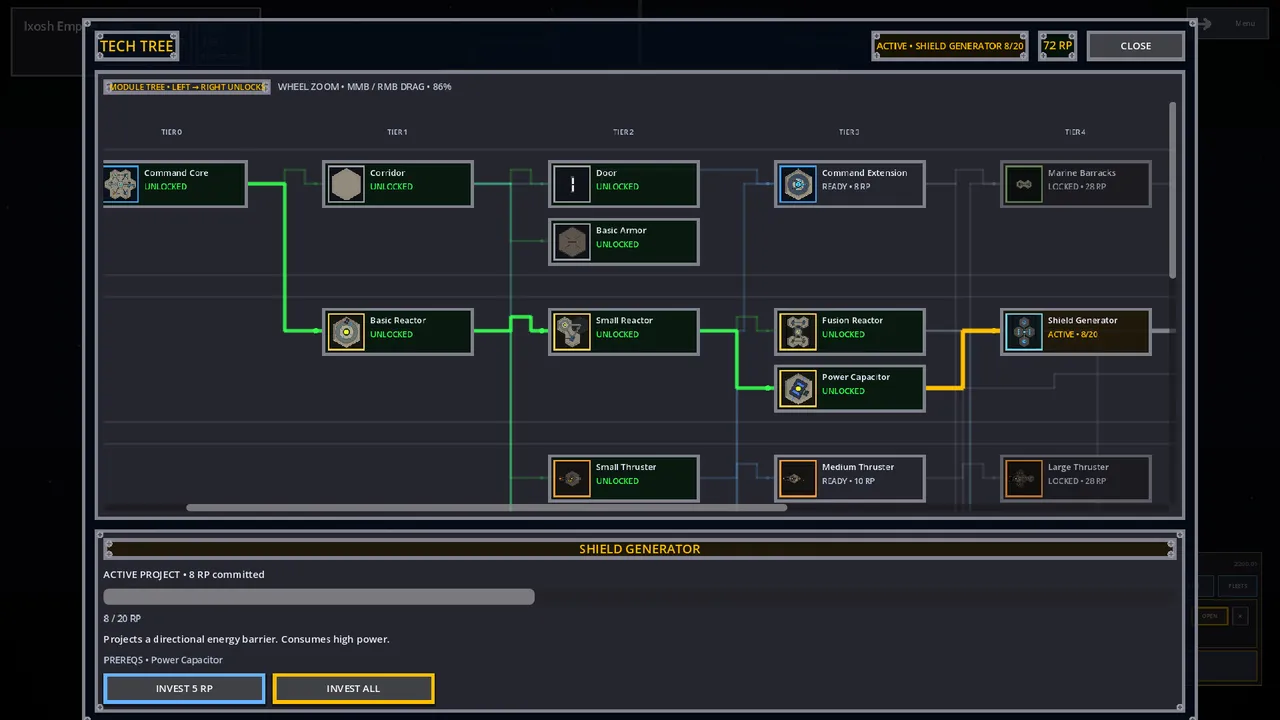Select the Large Thruster icon
Viewport: 1280px width, 720px height.
click(x=1024, y=479)
